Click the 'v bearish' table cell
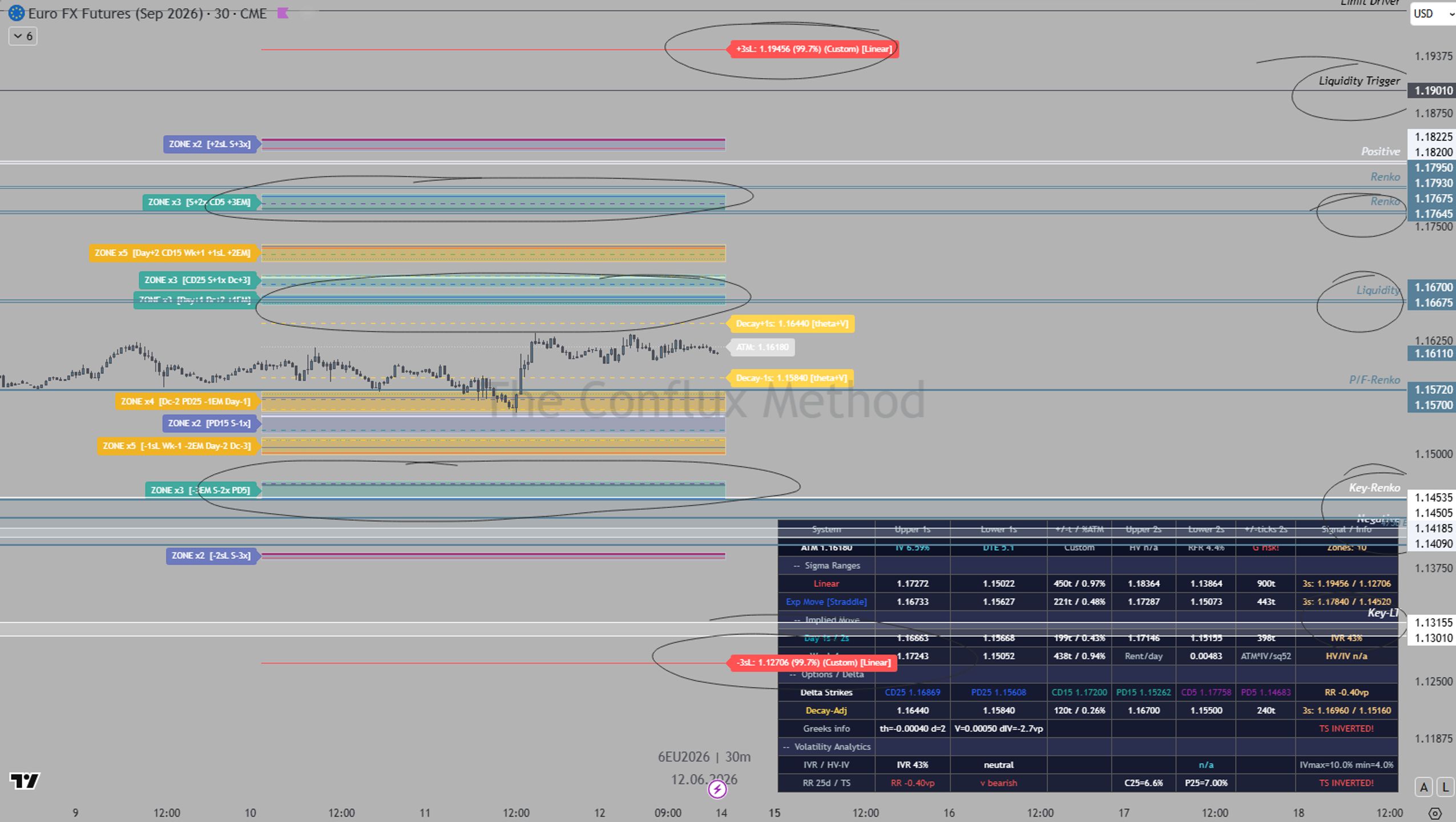This screenshot has height=822, width=1456. tap(998, 783)
